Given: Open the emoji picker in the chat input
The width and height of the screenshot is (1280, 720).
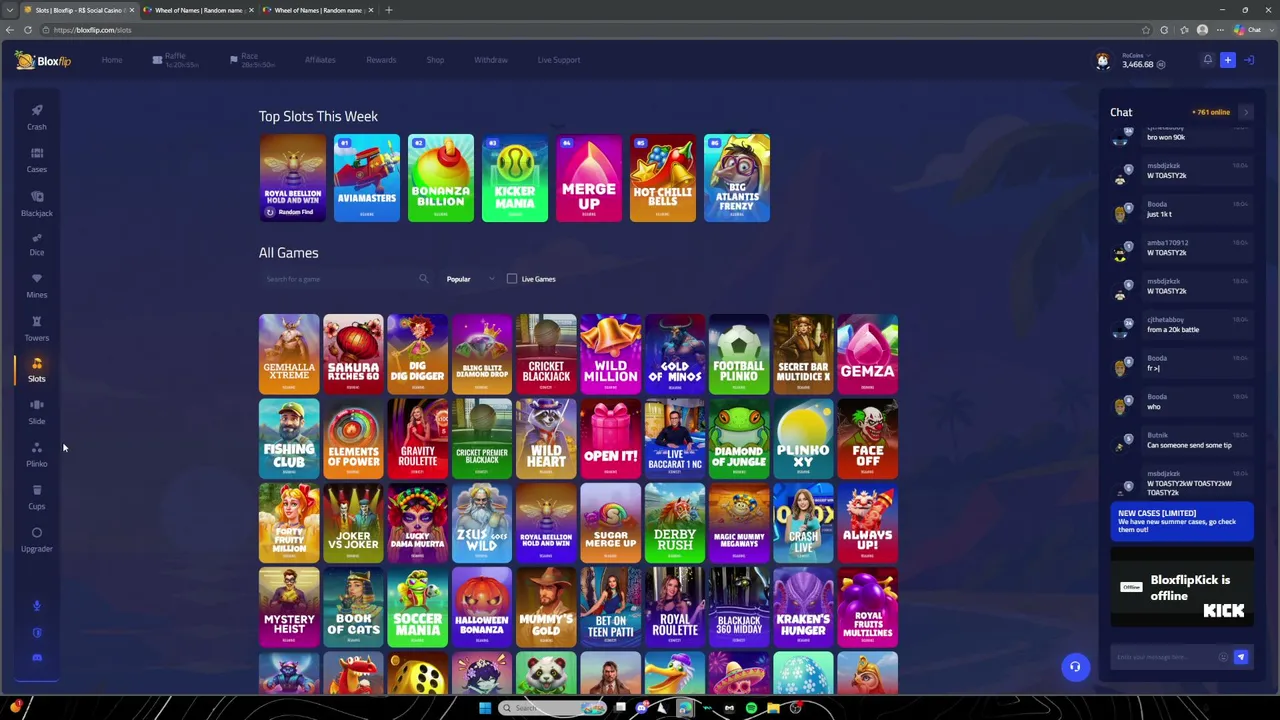Looking at the screenshot, I should pos(1223,657).
